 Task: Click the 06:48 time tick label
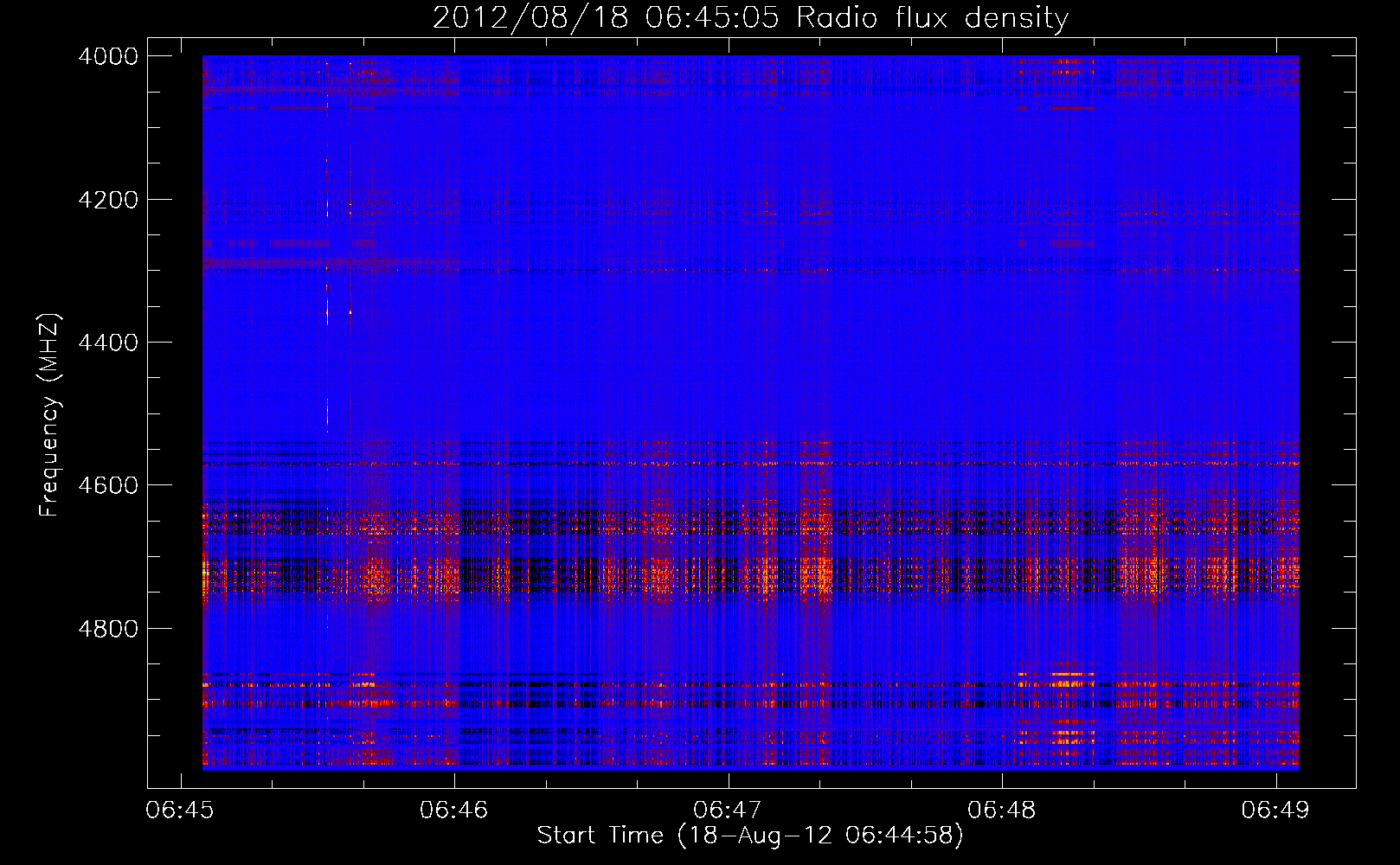(1002, 811)
